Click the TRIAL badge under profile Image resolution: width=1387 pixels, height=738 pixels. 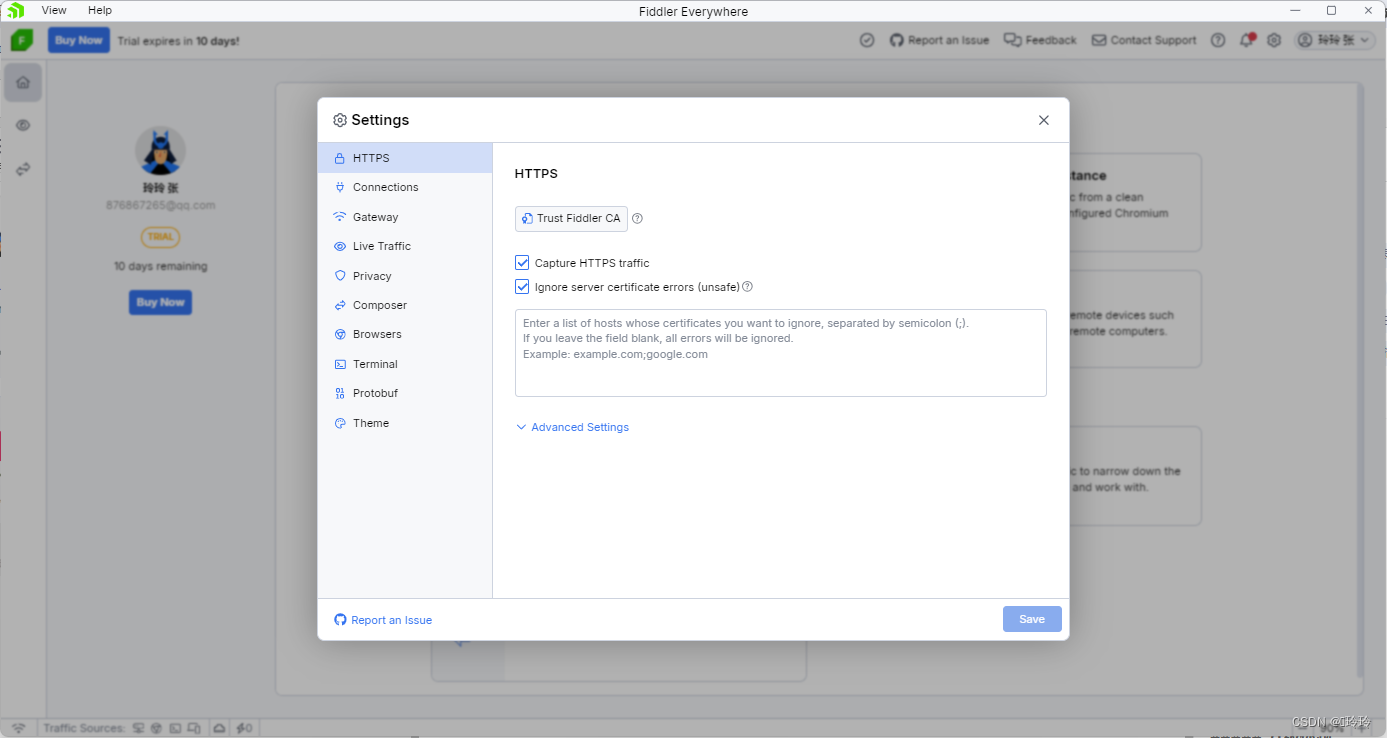[x=160, y=237]
